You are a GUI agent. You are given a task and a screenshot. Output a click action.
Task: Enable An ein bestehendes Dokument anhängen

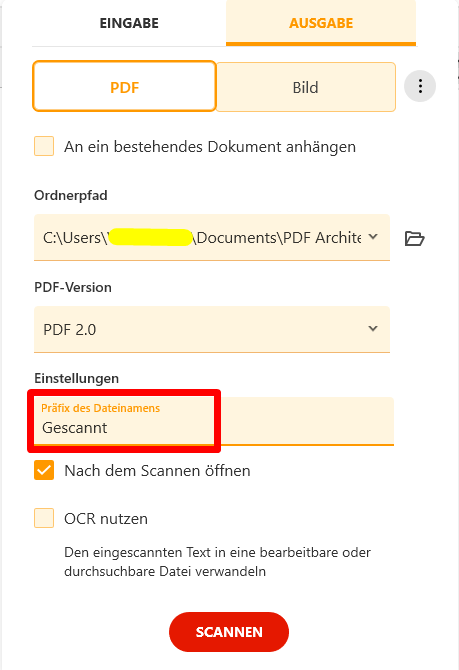click(44, 146)
